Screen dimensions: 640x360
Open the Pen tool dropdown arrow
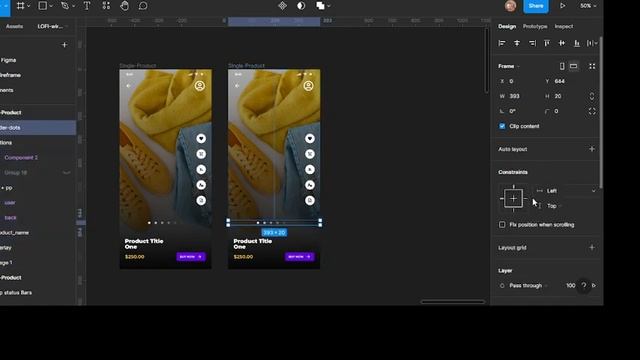tap(73, 6)
